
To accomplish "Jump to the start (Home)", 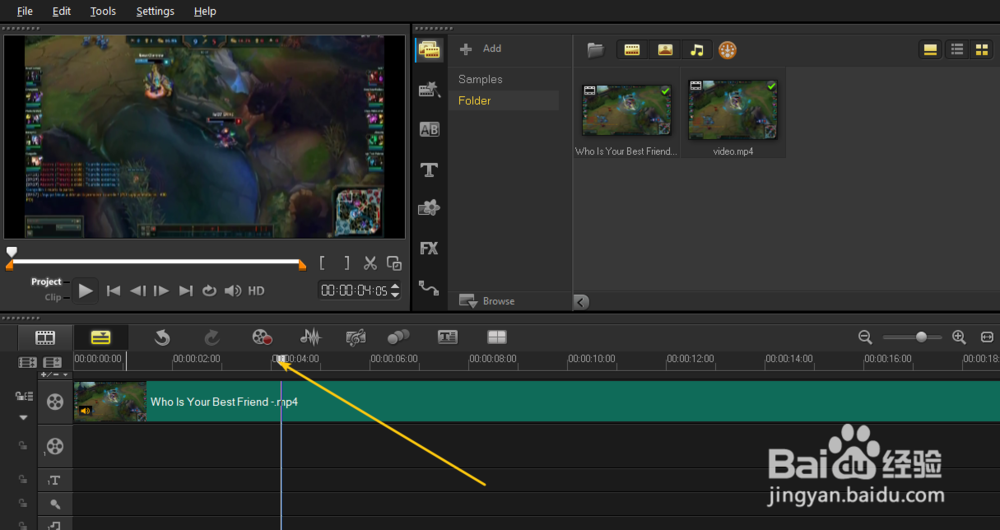I will point(114,291).
